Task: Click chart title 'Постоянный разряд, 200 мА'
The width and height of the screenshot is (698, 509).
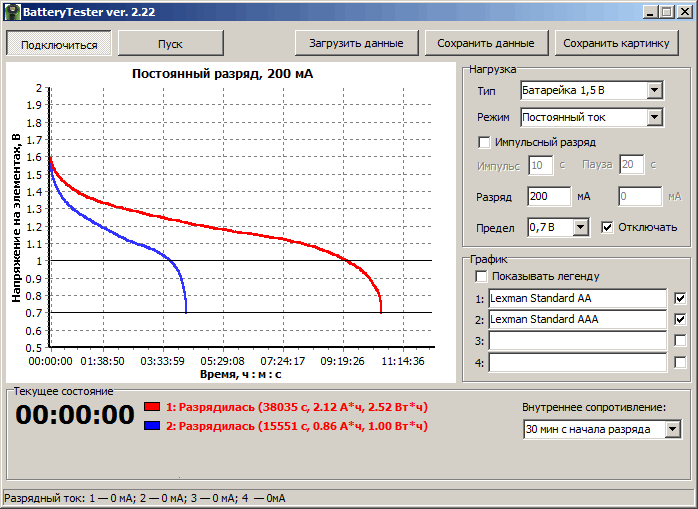Action: pos(223,73)
